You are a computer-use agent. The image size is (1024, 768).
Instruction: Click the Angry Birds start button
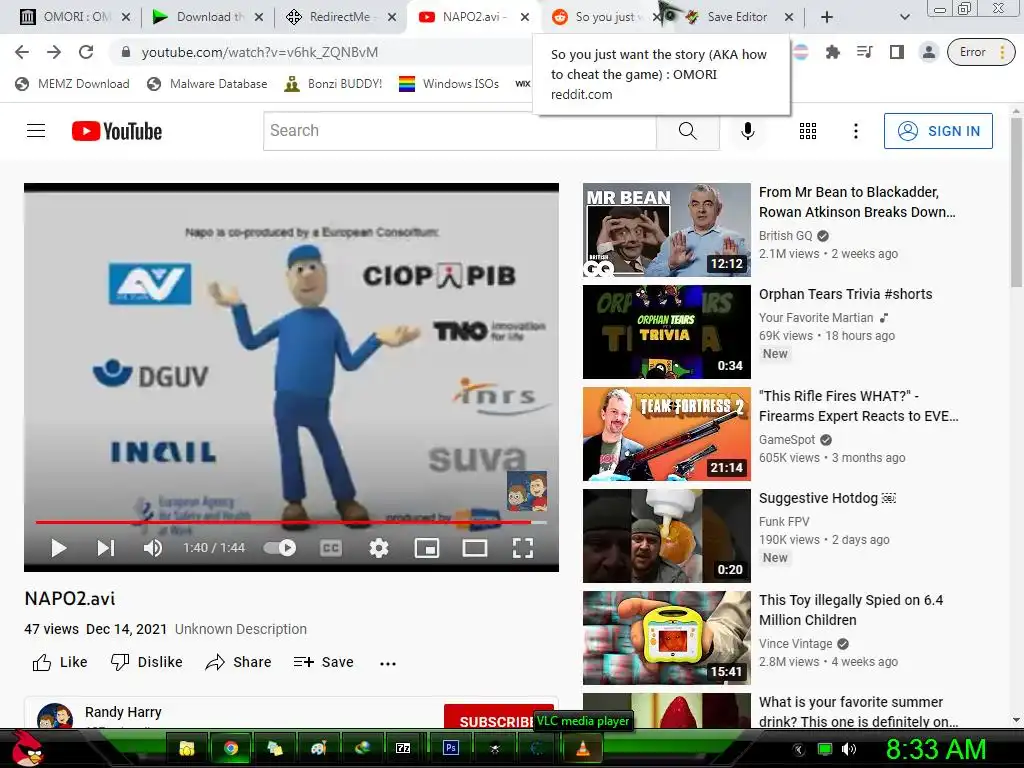(x=28, y=748)
